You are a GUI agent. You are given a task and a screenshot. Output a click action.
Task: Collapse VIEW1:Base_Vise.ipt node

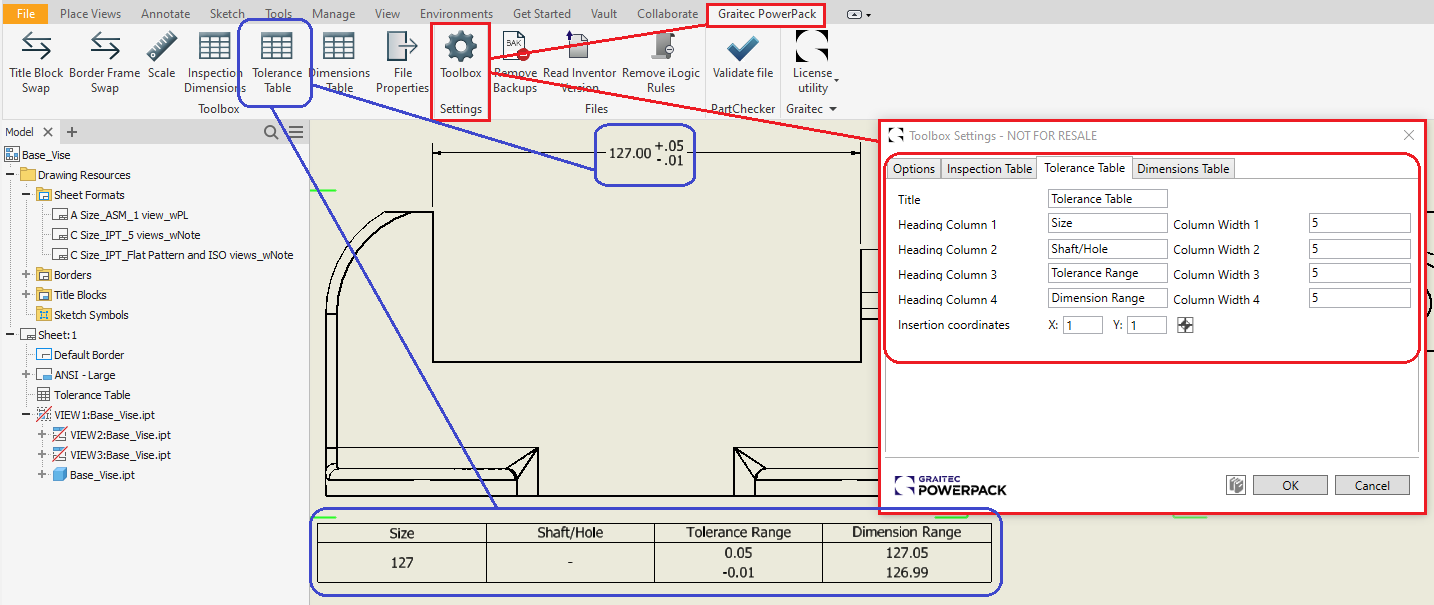pos(26,415)
